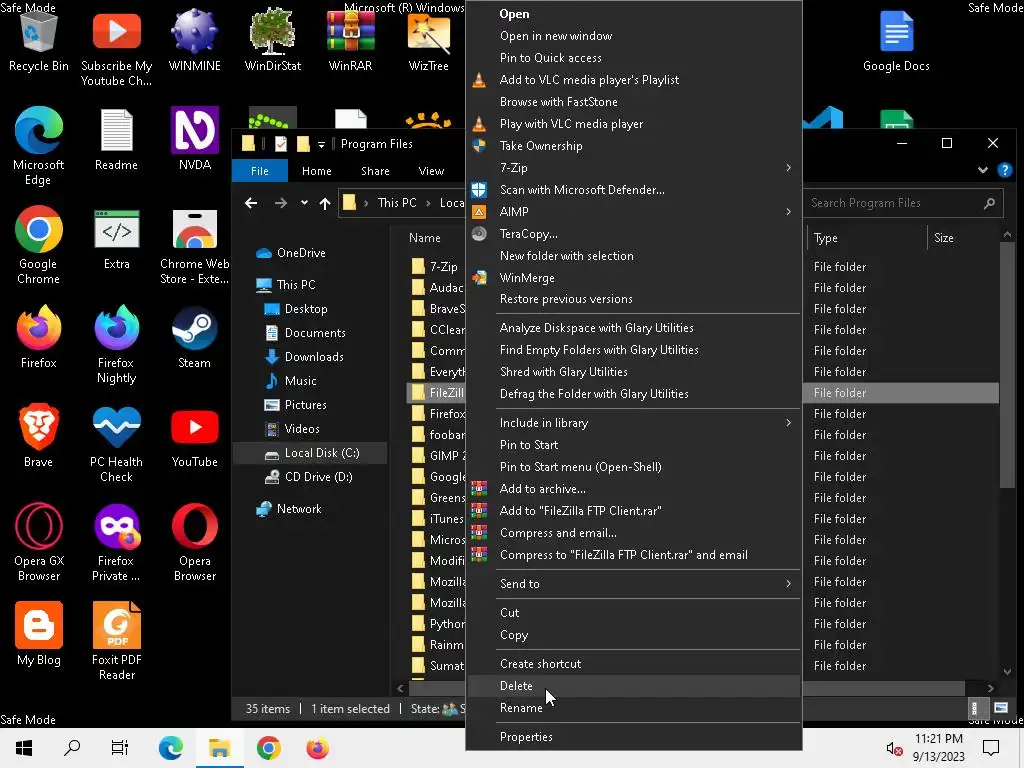Choose Take Ownership in the context menu
The height and width of the screenshot is (768, 1024).
(633, 146)
